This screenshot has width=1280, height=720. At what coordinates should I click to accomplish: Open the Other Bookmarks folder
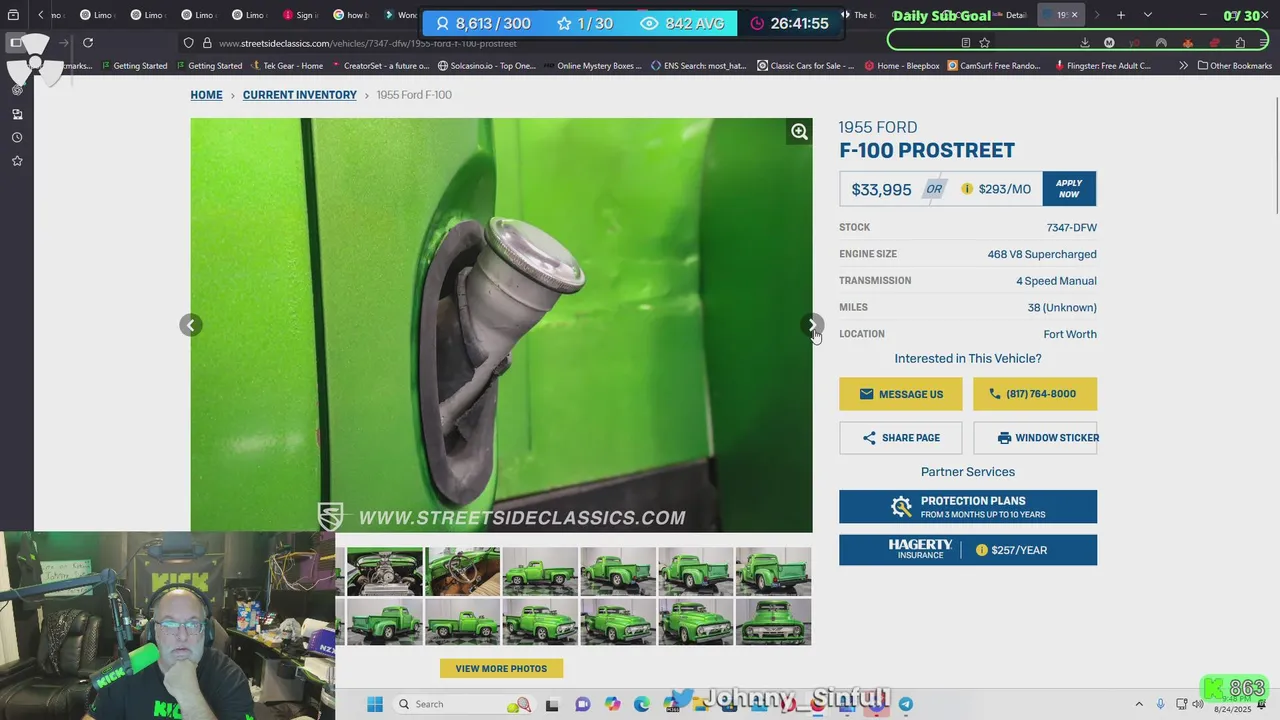1233,66
